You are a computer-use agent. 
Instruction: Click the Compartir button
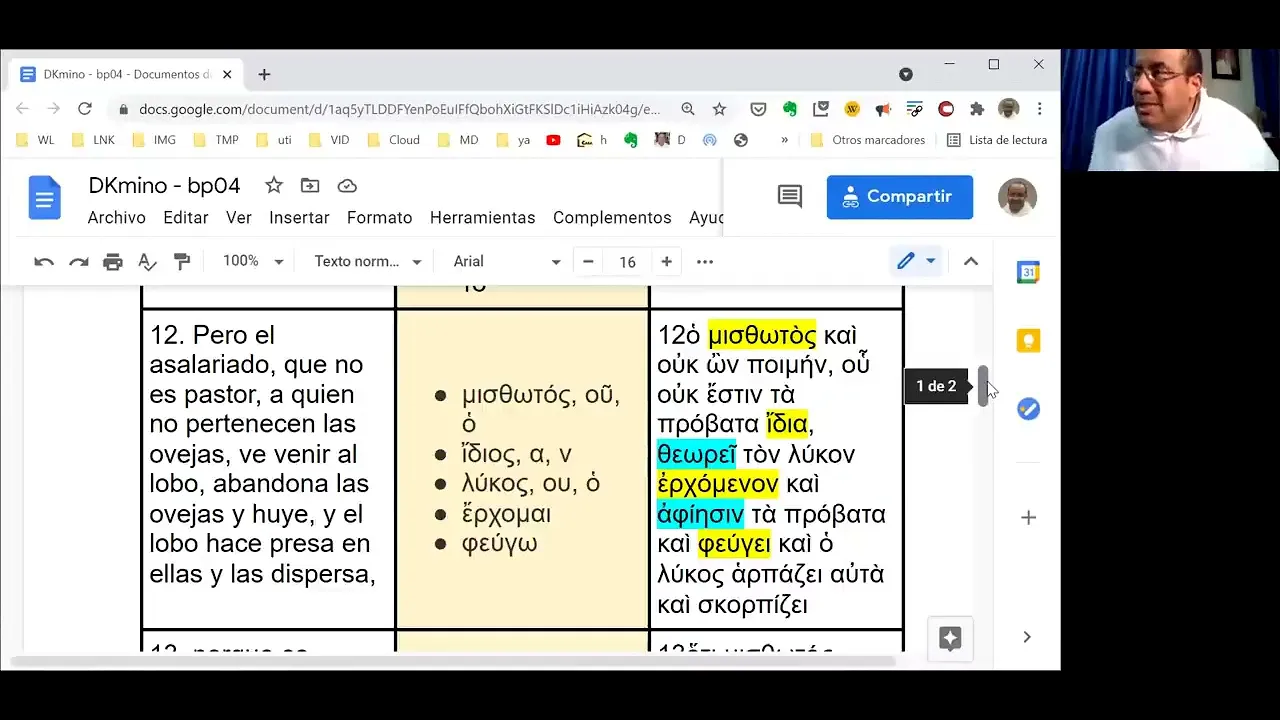(x=900, y=197)
